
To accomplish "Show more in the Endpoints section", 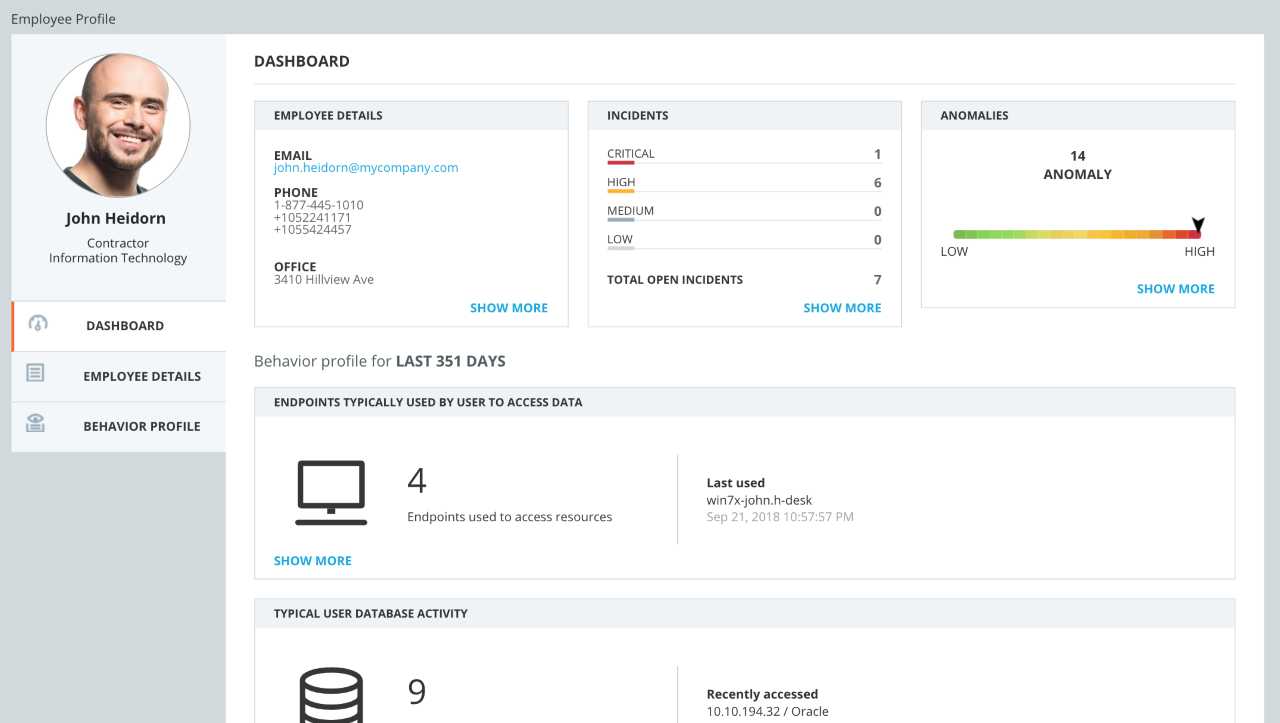I will tap(313, 561).
